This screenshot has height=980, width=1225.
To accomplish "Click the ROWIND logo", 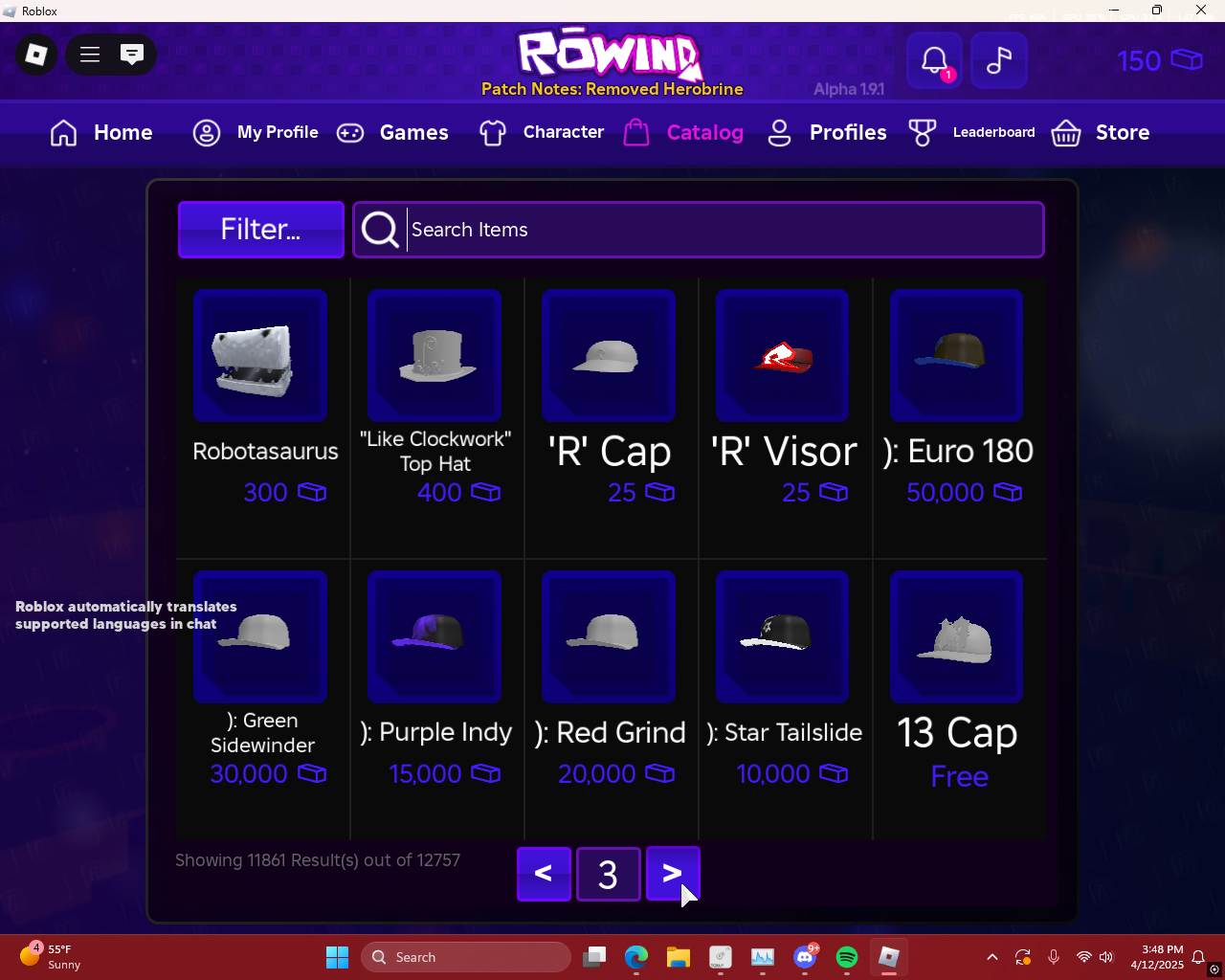I will tap(610, 54).
